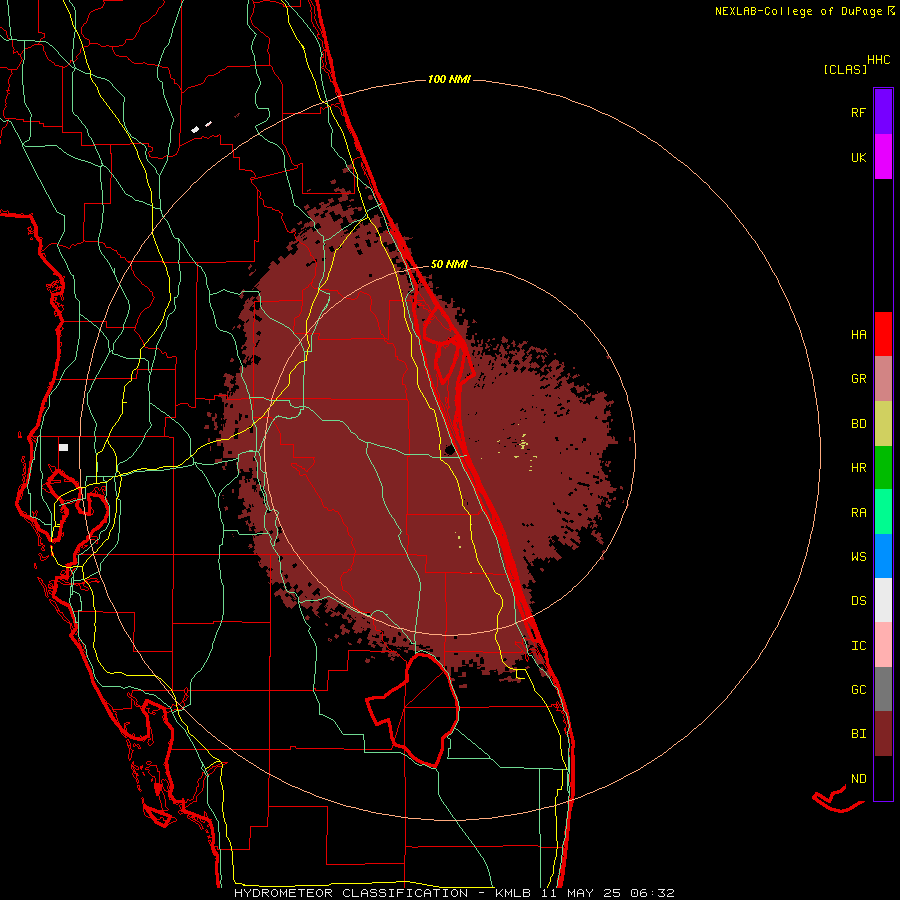Click the 'DS' legend label
The height and width of the screenshot is (900, 900).
(858, 600)
